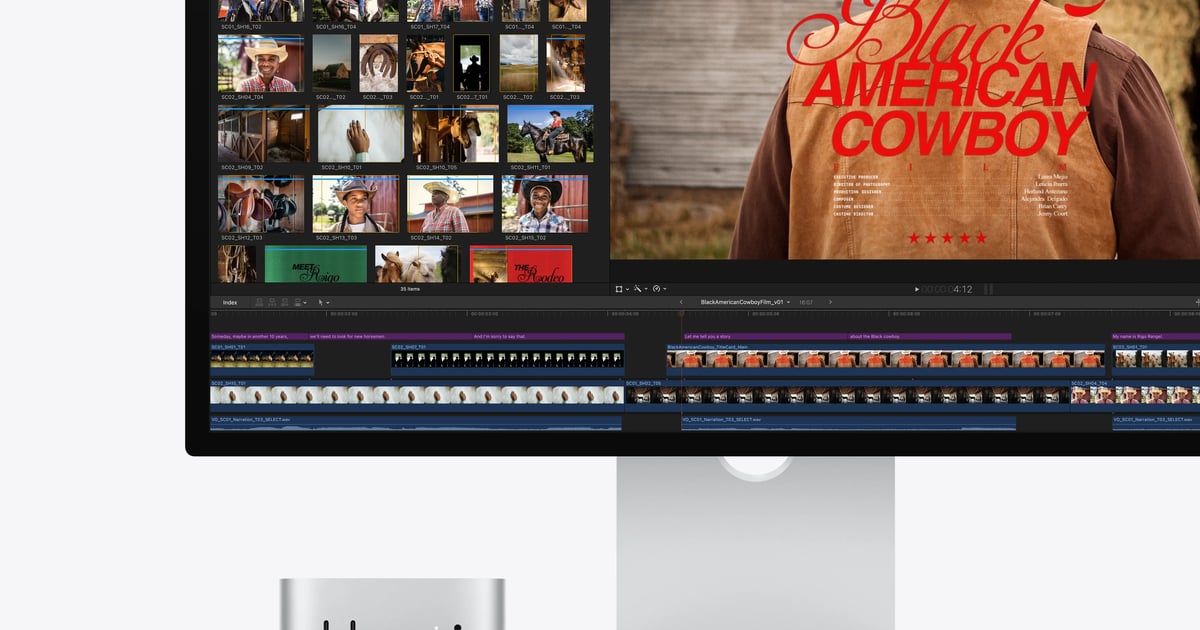Select timeline clip SC01_SH01_T01
The image size is (1200, 630).
[x=261, y=359]
